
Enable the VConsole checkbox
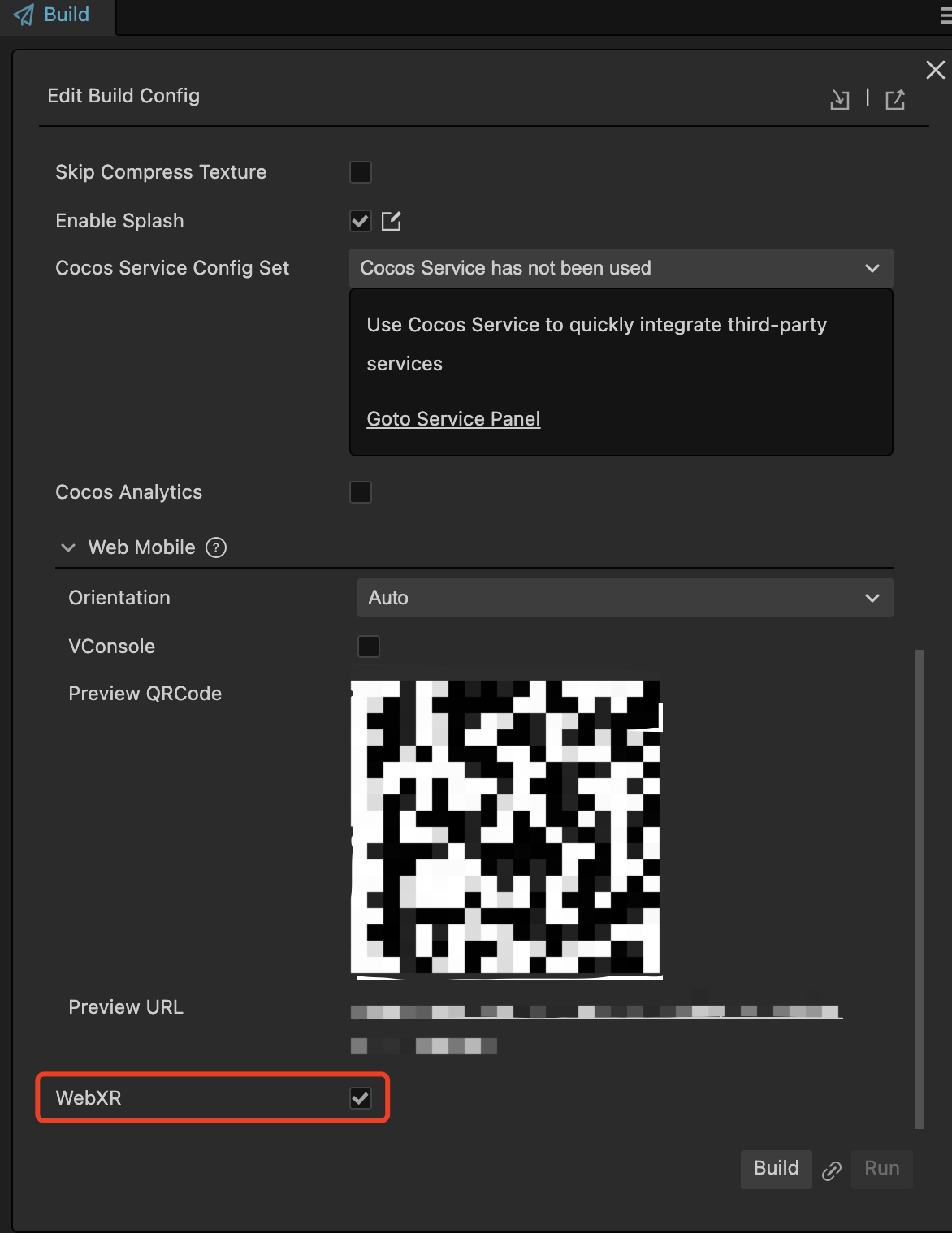coord(369,647)
